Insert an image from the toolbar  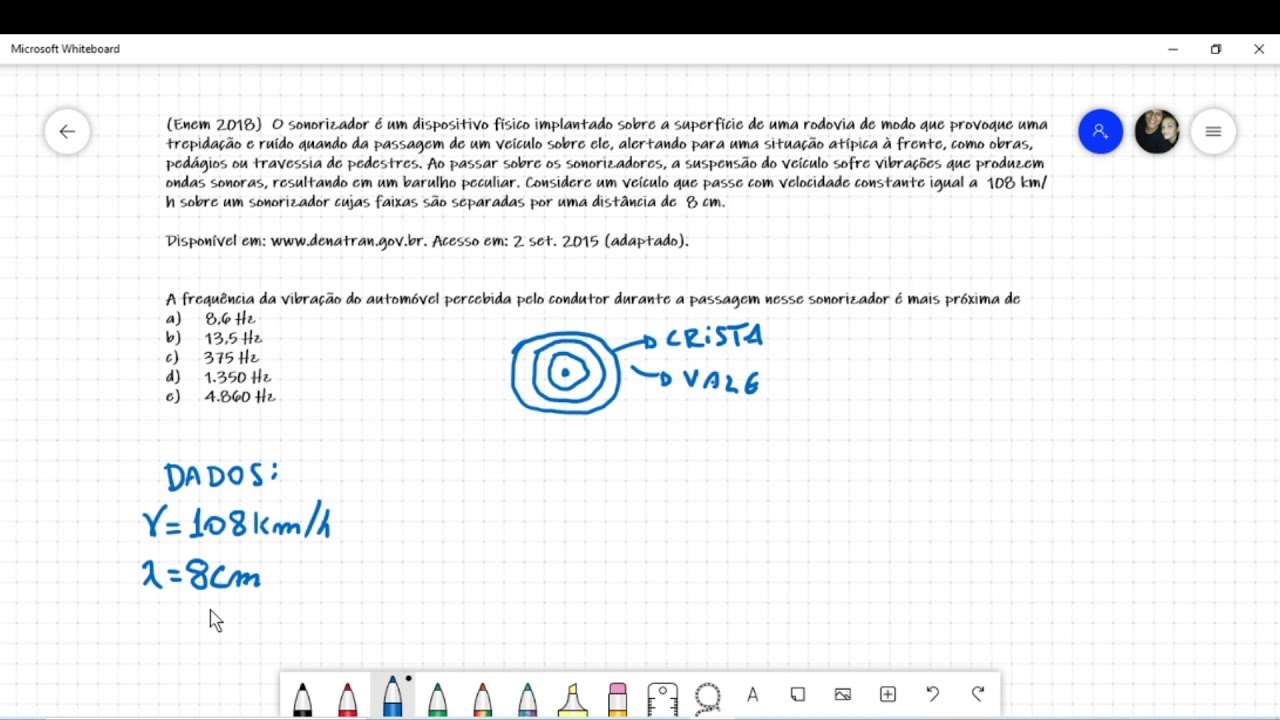(843, 694)
